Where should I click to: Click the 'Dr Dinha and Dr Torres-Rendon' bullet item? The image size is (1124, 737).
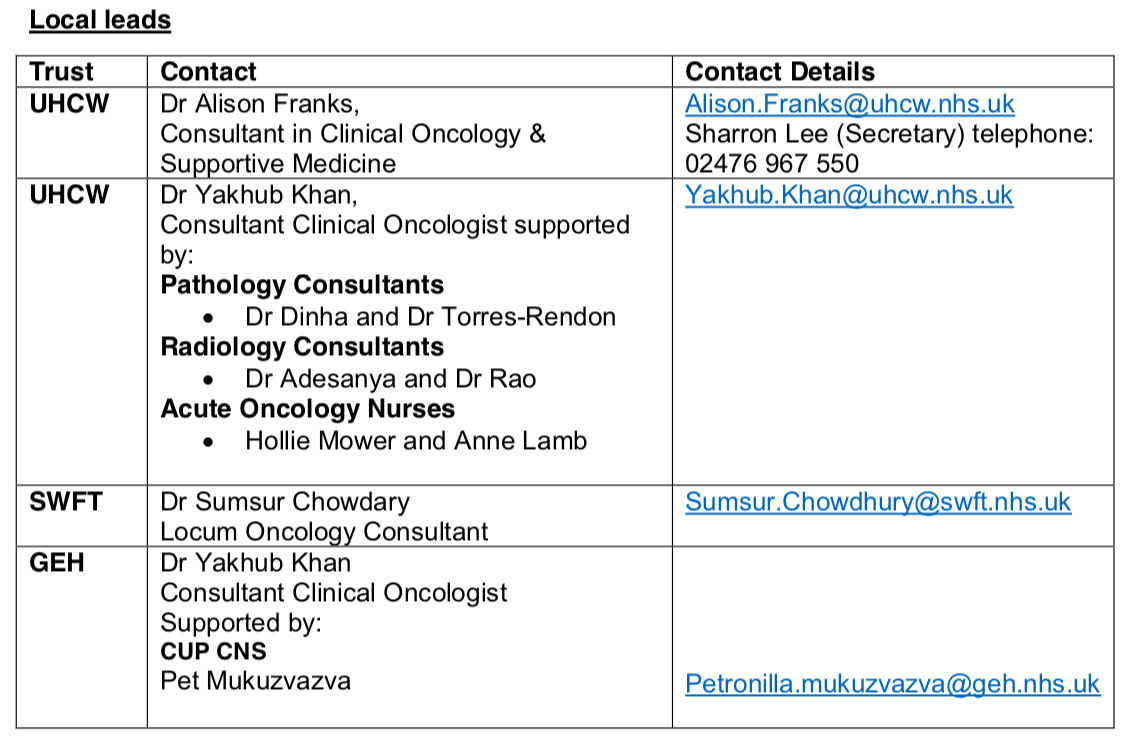point(430,317)
